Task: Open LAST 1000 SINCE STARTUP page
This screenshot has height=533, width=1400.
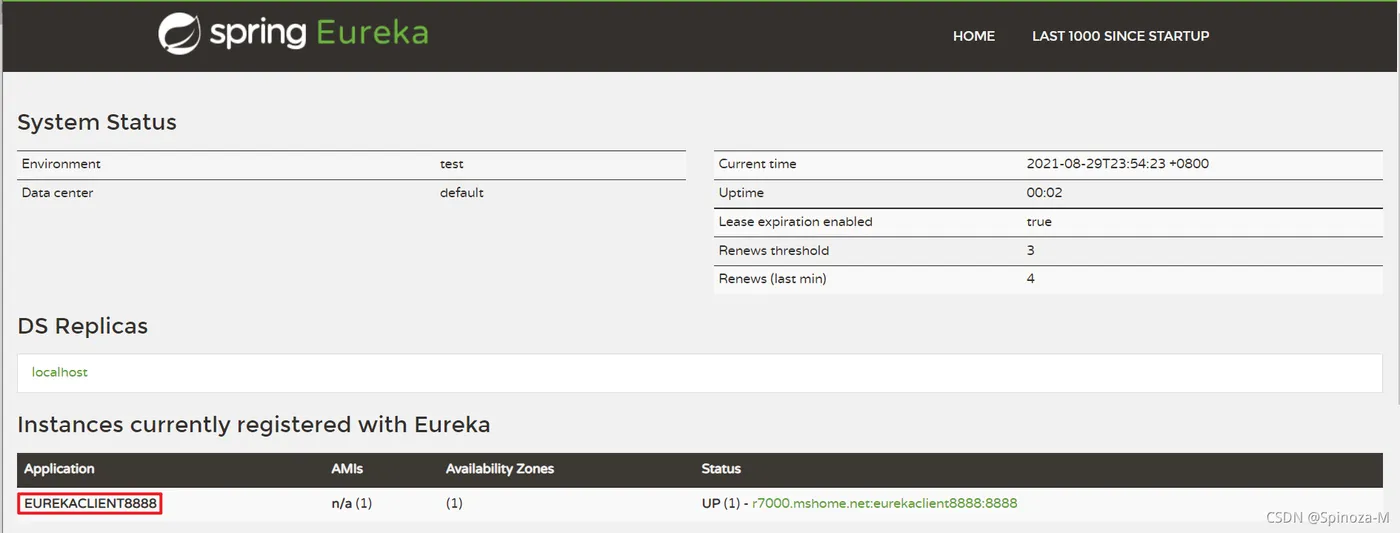Action: pyautogui.click(x=1121, y=36)
